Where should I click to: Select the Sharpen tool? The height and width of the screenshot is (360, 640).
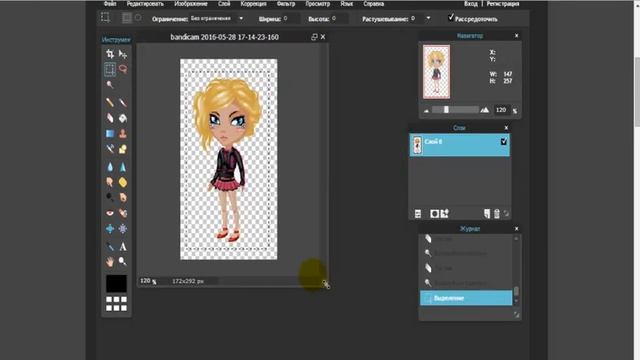(x=123, y=167)
